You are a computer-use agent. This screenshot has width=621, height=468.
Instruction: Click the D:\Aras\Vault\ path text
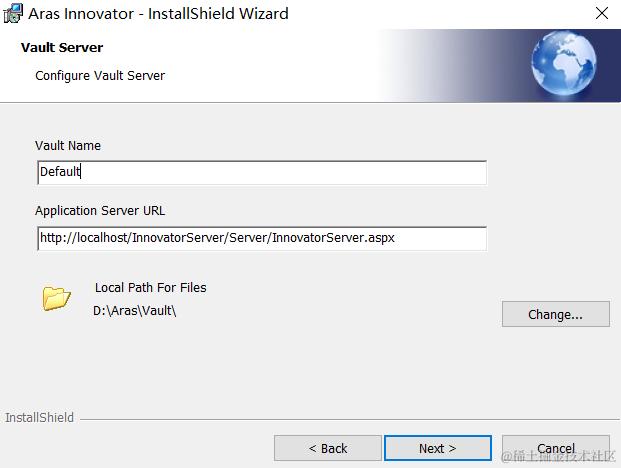click(135, 311)
